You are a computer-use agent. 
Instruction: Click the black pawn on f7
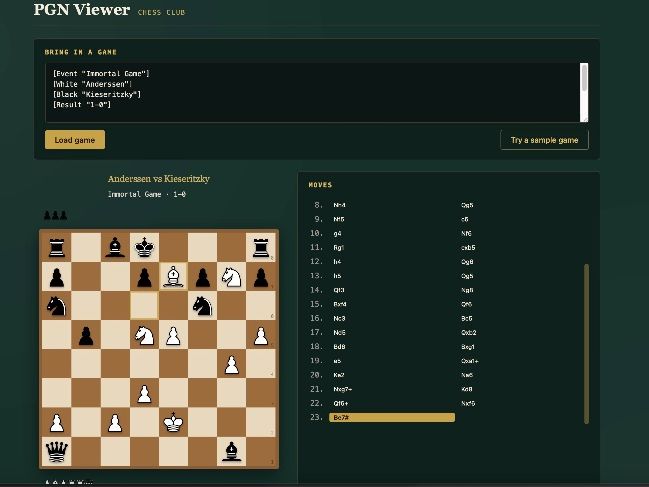click(x=202, y=276)
